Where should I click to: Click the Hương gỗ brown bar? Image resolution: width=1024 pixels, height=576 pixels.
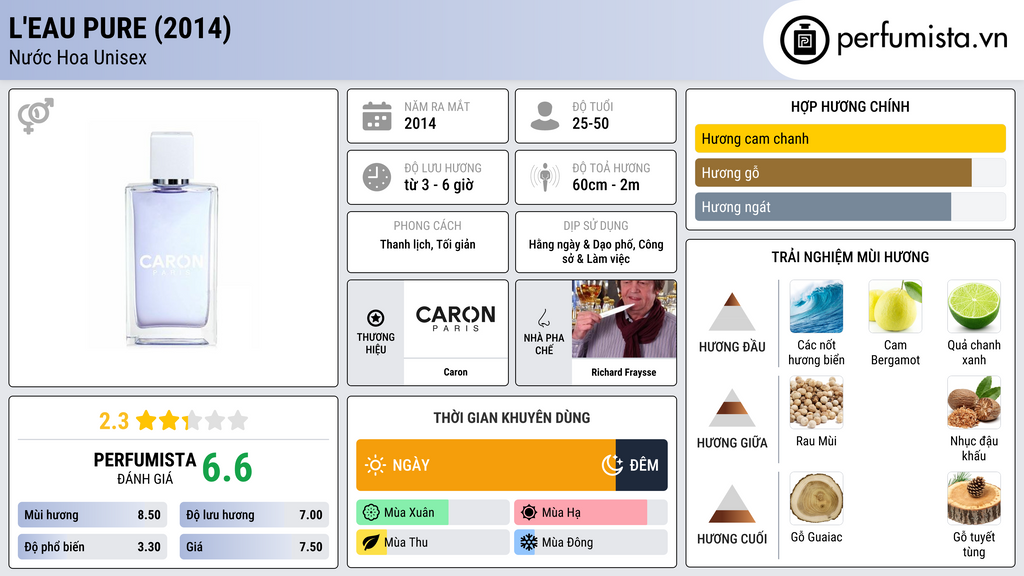pyautogui.click(x=833, y=173)
